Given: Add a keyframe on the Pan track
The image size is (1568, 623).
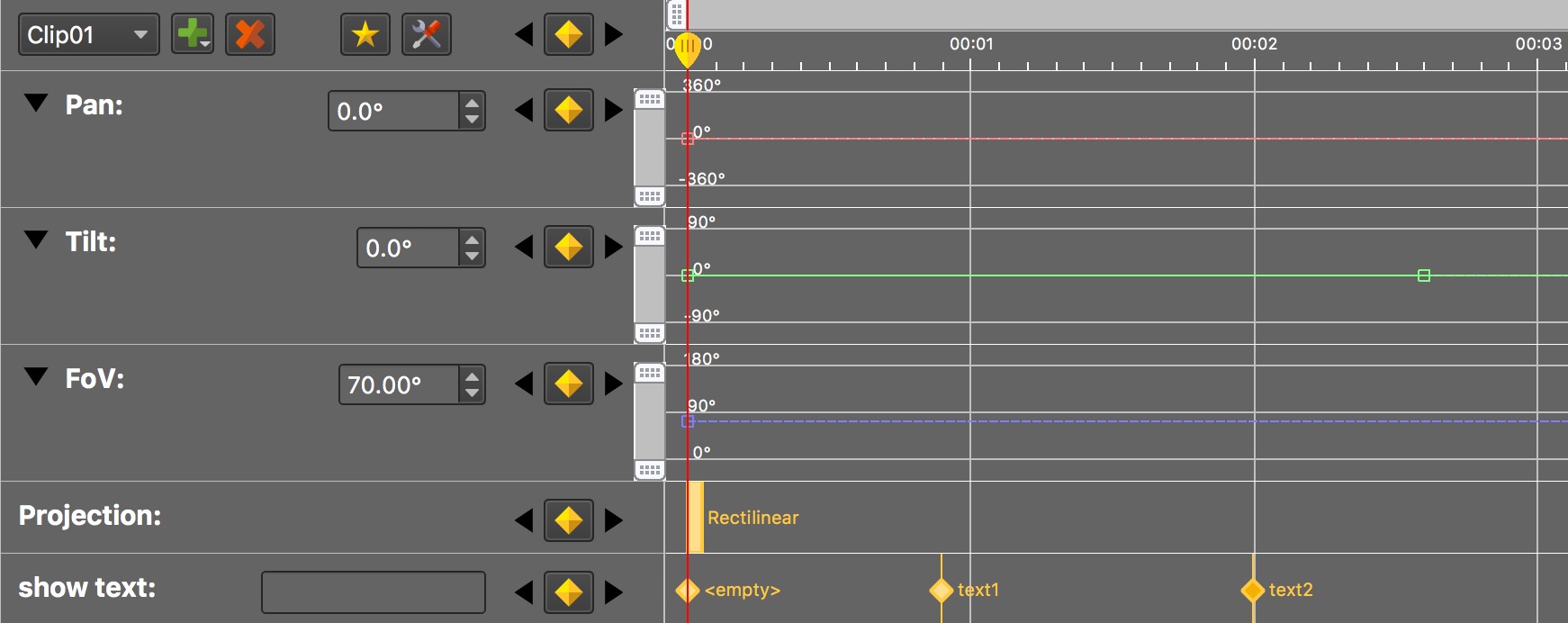Looking at the screenshot, I should click(x=568, y=111).
